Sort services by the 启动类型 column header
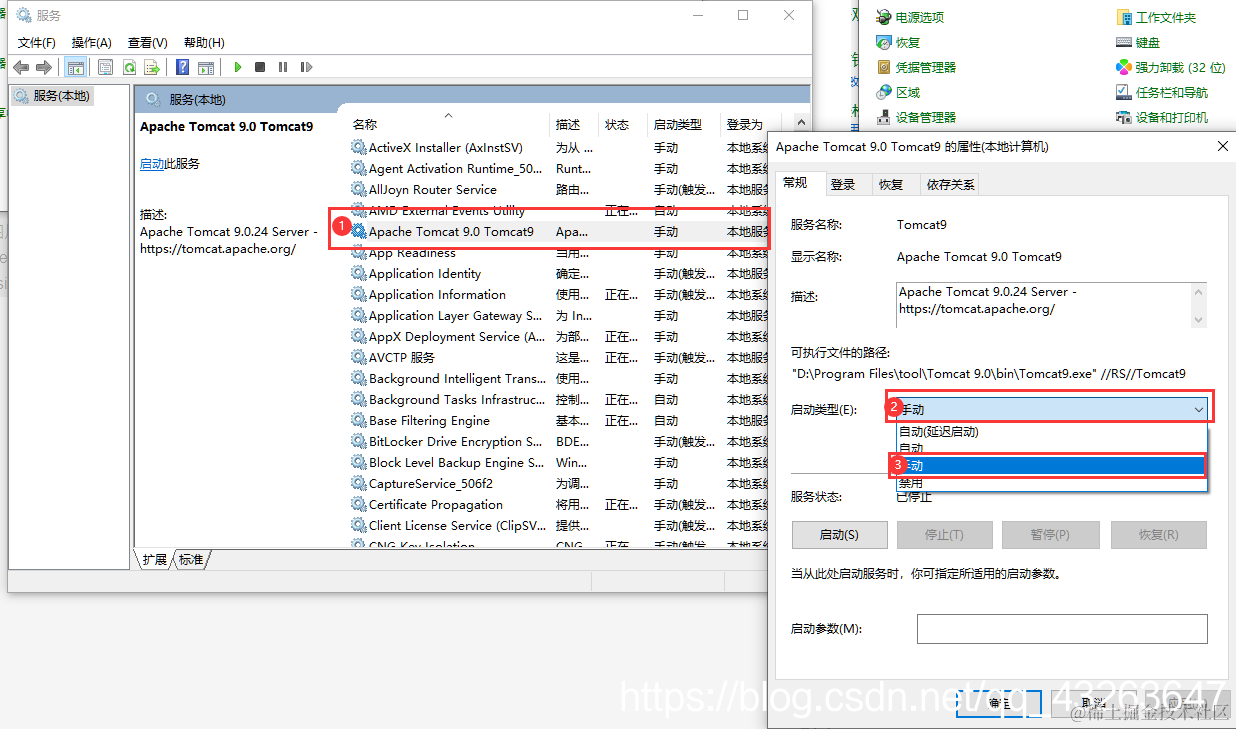The image size is (1236, 729). [685, 124]
